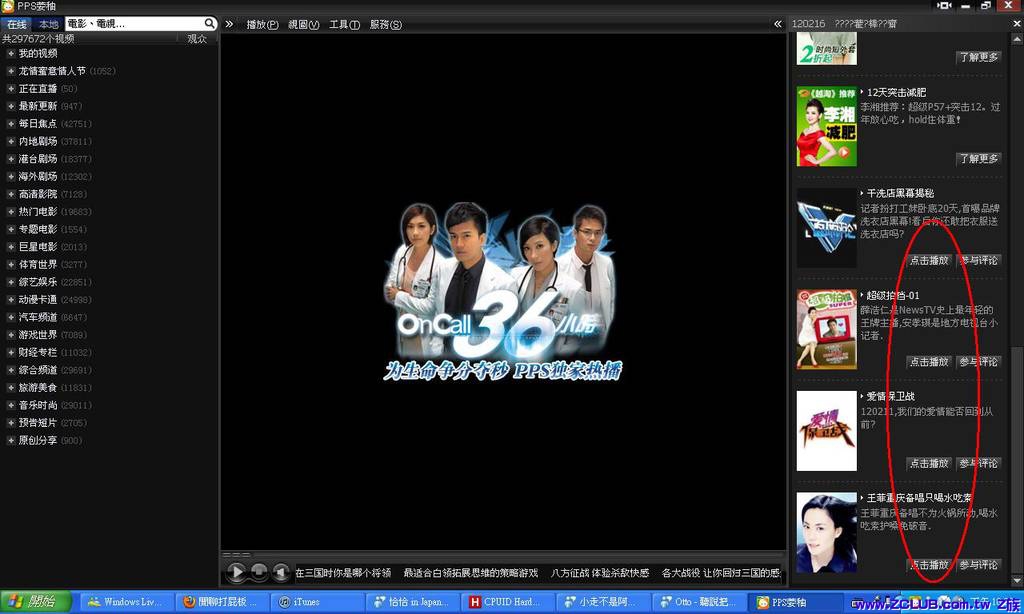Image resolution: width=1024 pixels, height=614 pixels.
Task: Open the 干洗店黑幕揭秘 thumbnail
Action: coord(826,228)
